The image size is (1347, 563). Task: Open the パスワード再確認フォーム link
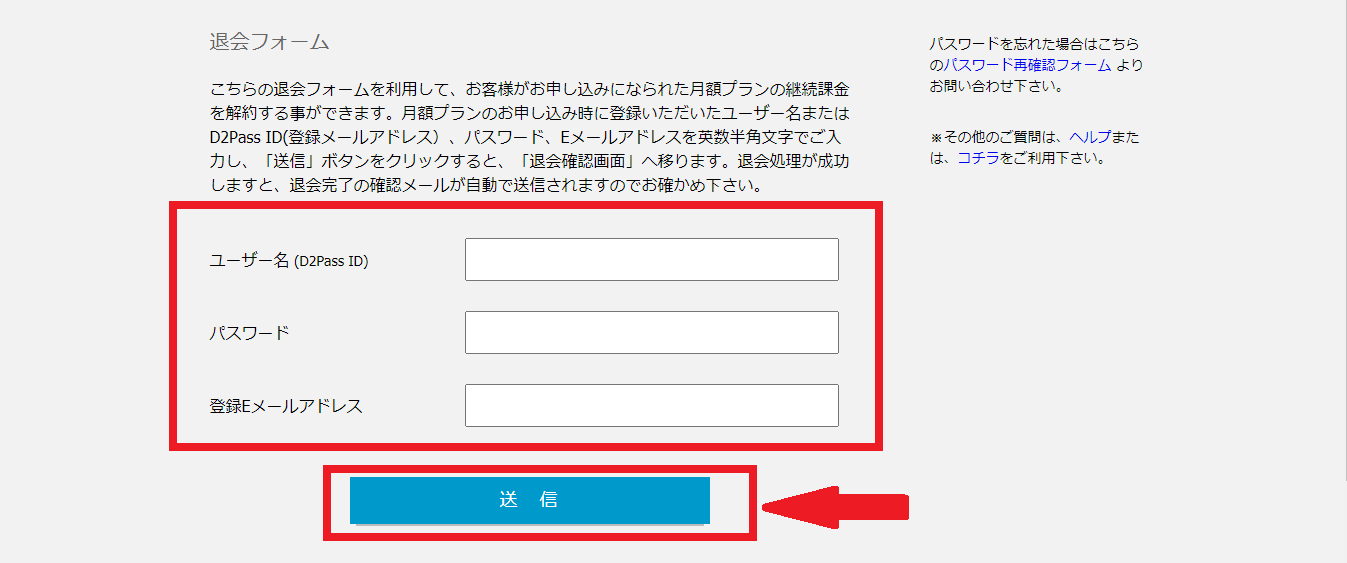point(1028,65)
